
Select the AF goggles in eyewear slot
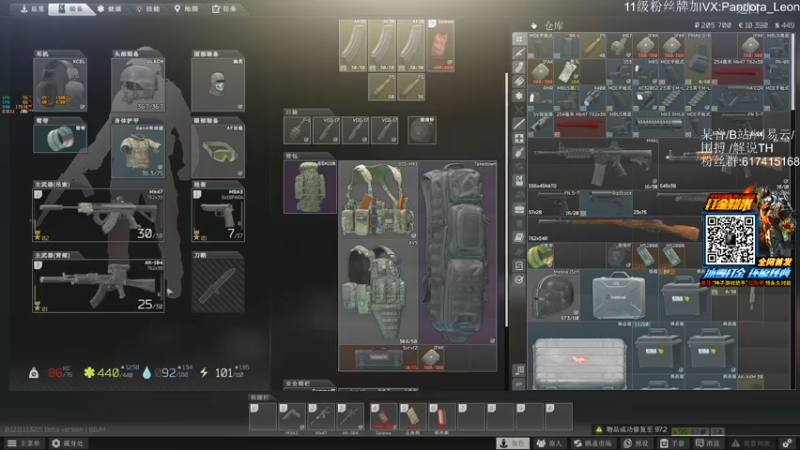pyautogui.click(x=218, y=151)
